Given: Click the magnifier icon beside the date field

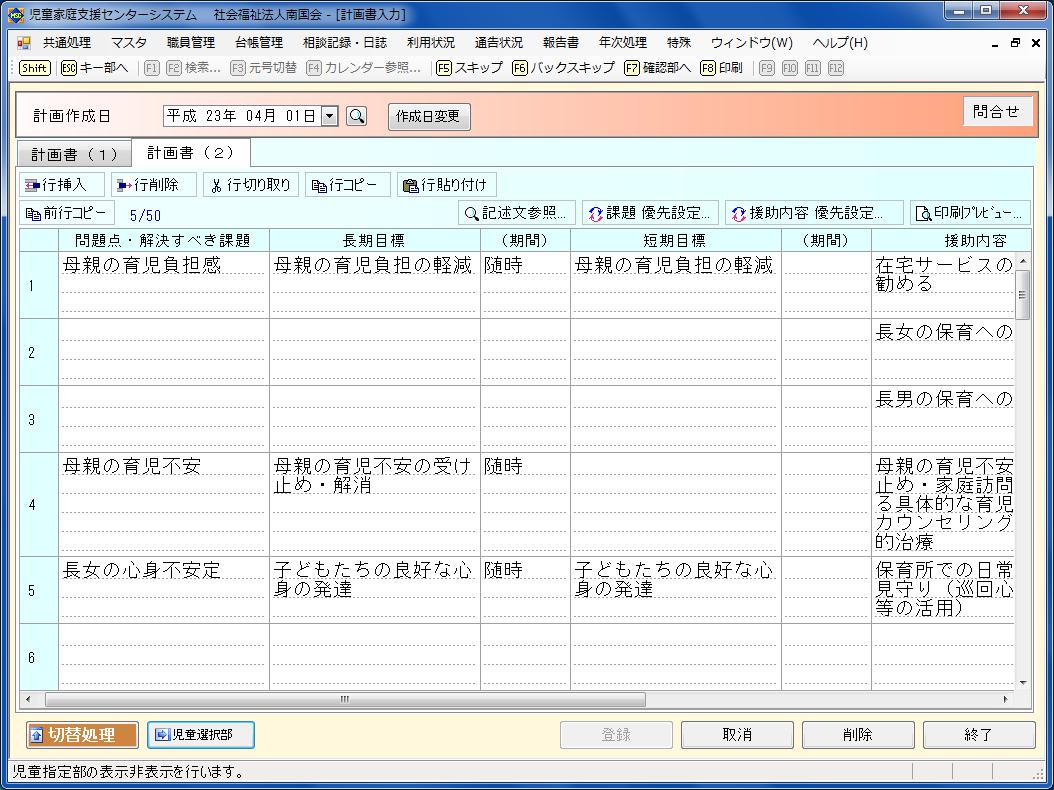Looking at the screenshot, I should point(356,116).
